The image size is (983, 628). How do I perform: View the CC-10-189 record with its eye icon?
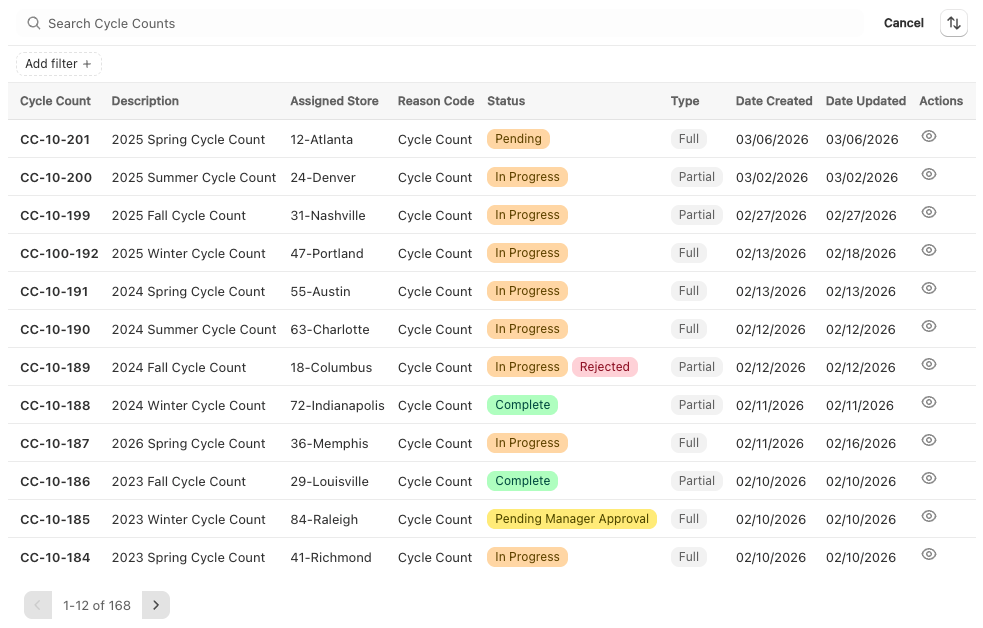click(928, 364)
